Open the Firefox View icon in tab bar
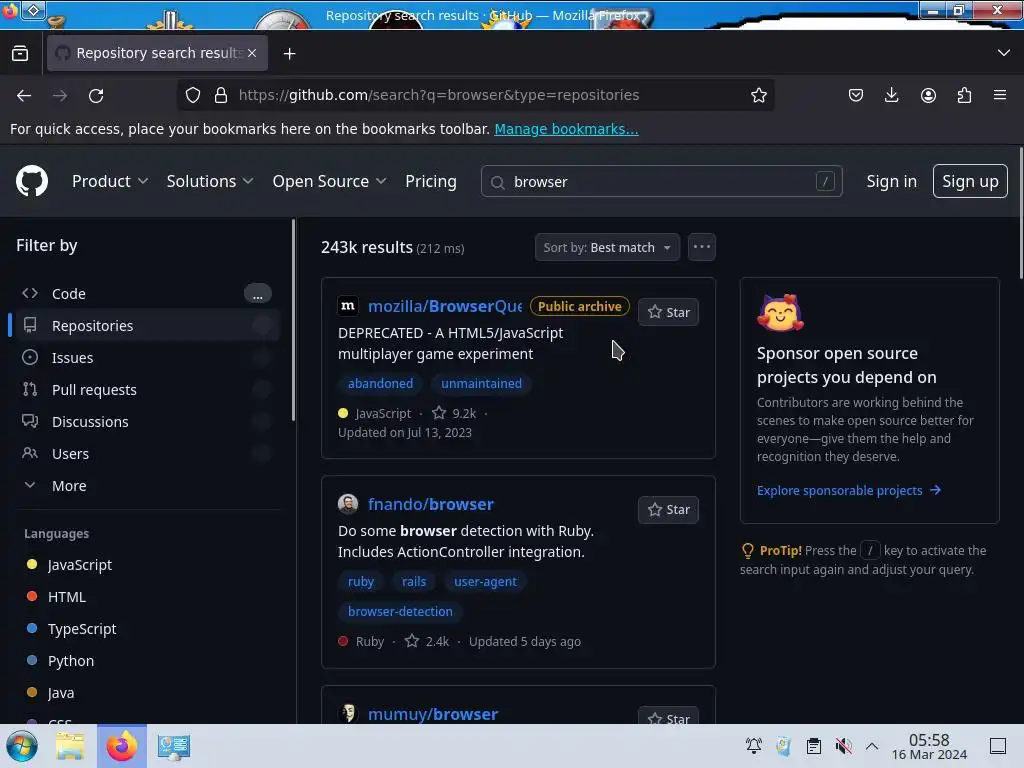1024x768 pixels. [20, 53]
